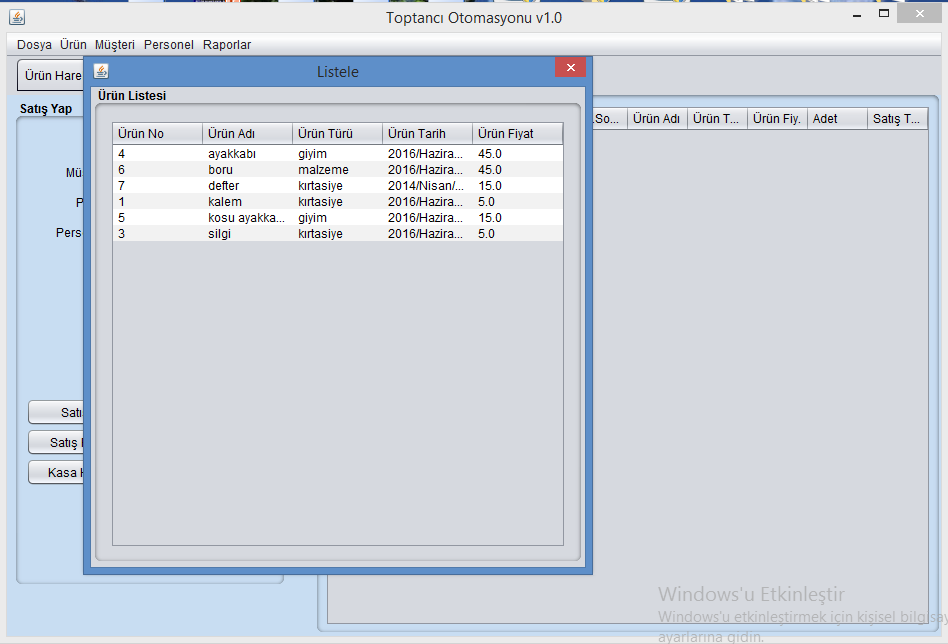The height and width of the screenshot is (644, 948).
Task: Click the Ürün Türü column header
Action: click(337, 134)
